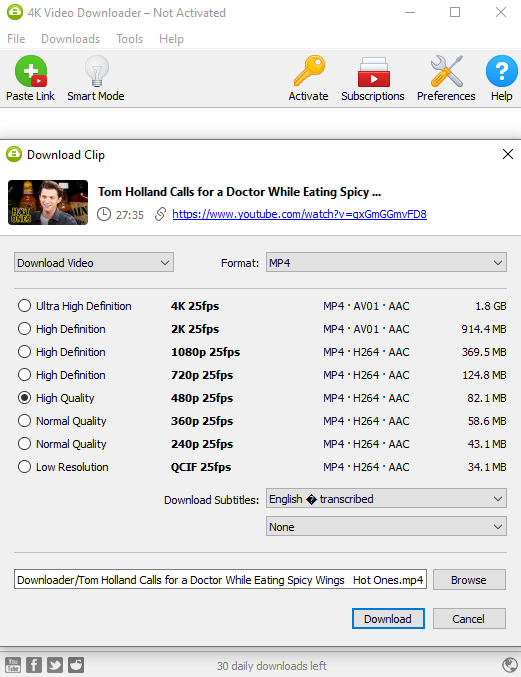Viewport: 521px width, 677px height.
Task: Open the Downloads menu
Action: tap(70, 39)
